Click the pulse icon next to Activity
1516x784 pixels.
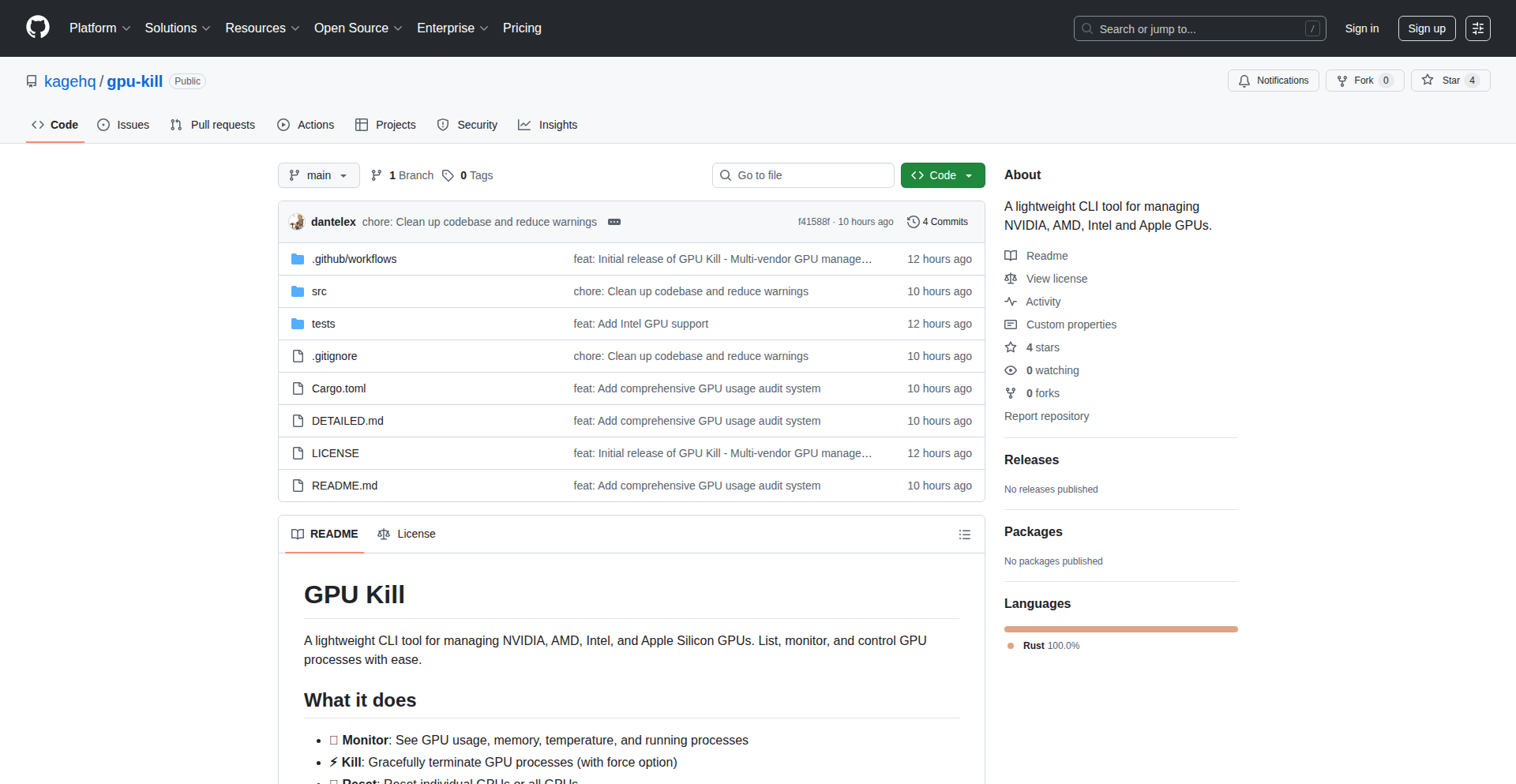(x=1011, y=302)
